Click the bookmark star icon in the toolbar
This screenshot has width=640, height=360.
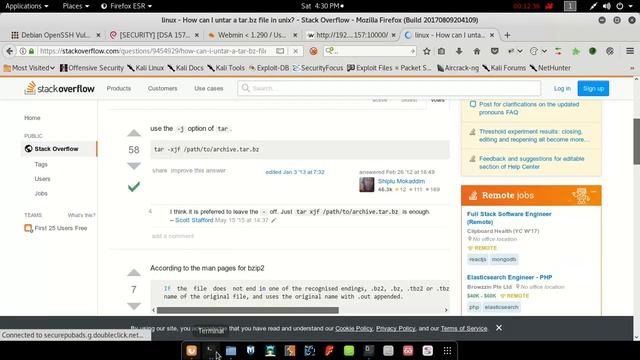coord(427,51)
